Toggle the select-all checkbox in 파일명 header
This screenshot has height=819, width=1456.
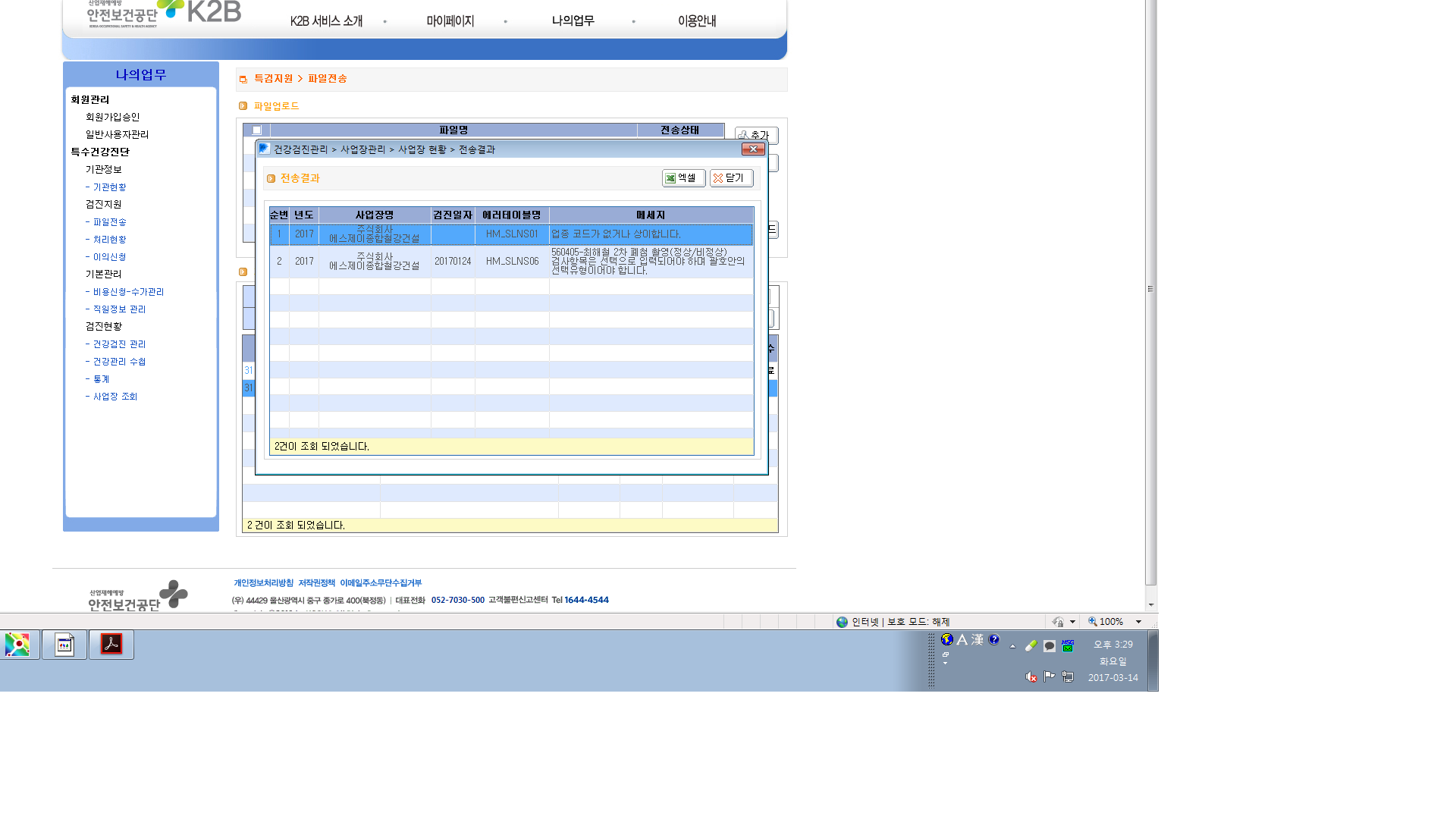click(x=257, y=130)
